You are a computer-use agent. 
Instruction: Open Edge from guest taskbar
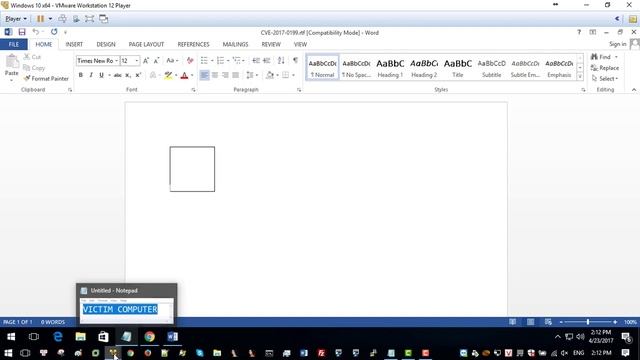[58, 336]
